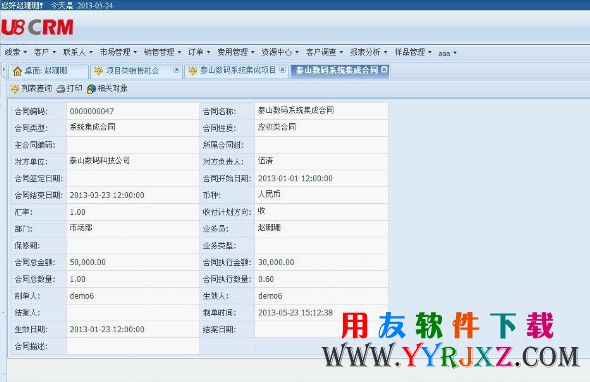Image resolution: width=590 pixels, height=382 pixels.
Task: Select the 泰山数码系统集成合同 tab
Action: [340, 71]
